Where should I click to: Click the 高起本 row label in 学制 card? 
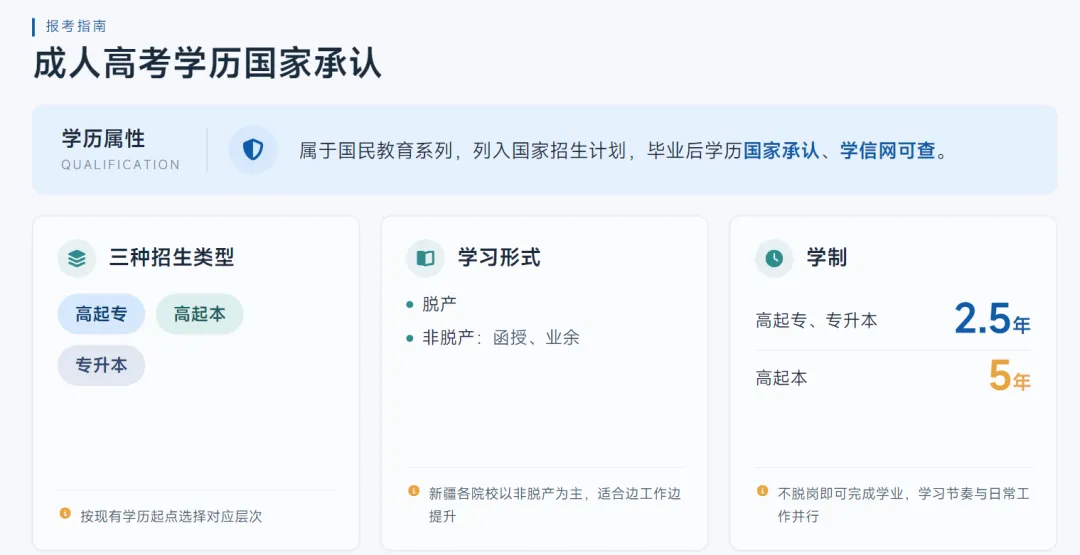[781, 378]
